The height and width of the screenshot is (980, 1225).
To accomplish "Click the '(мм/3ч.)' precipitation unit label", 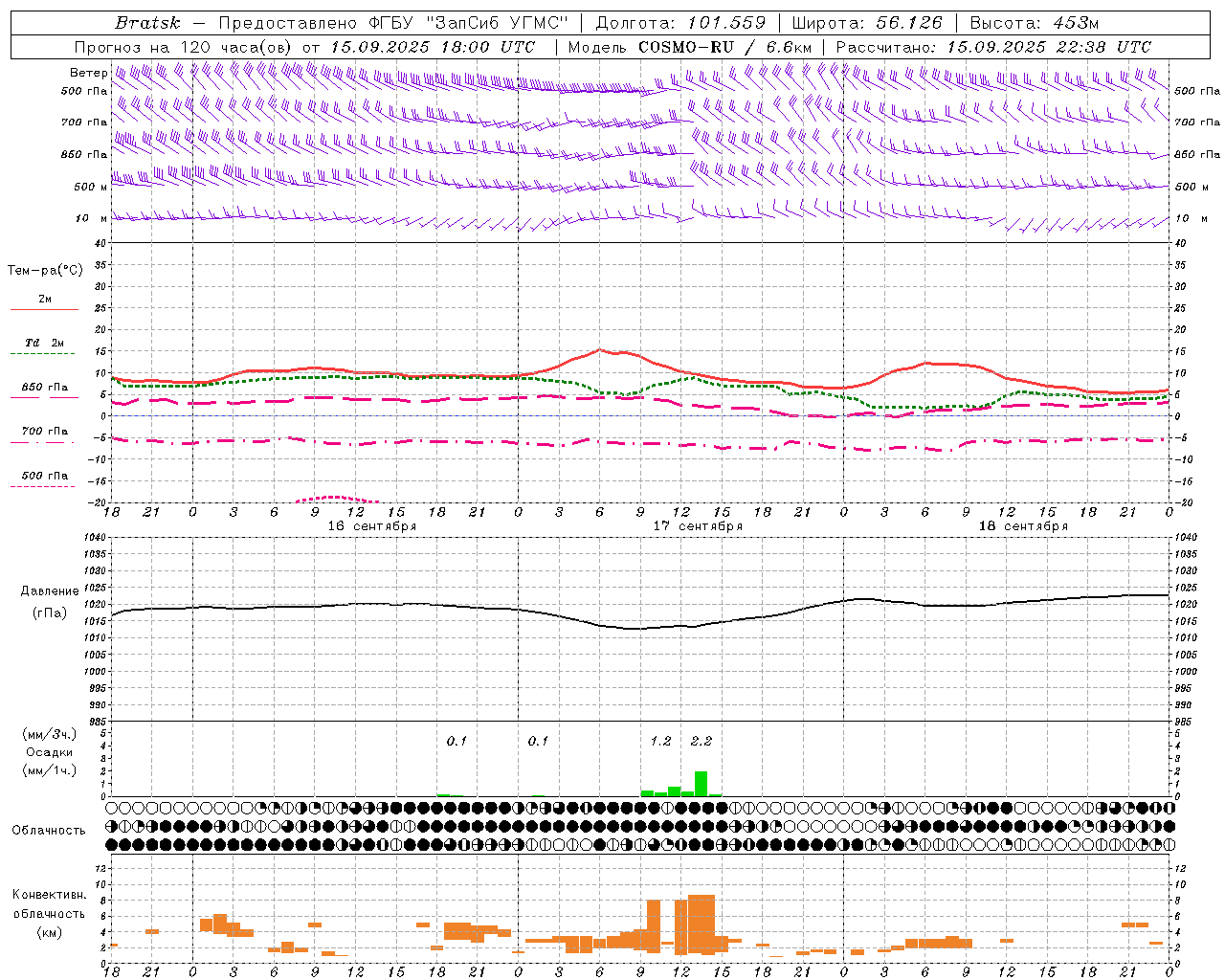I will click(x=50, y=734).
